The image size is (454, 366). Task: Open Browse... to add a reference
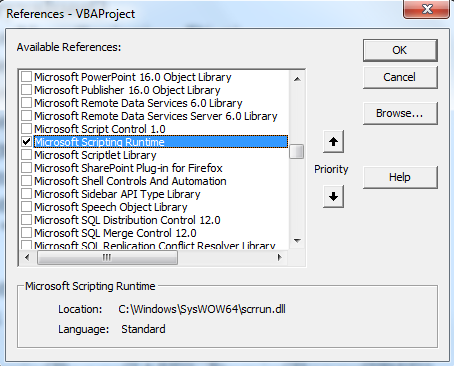[x=400, y=114]
